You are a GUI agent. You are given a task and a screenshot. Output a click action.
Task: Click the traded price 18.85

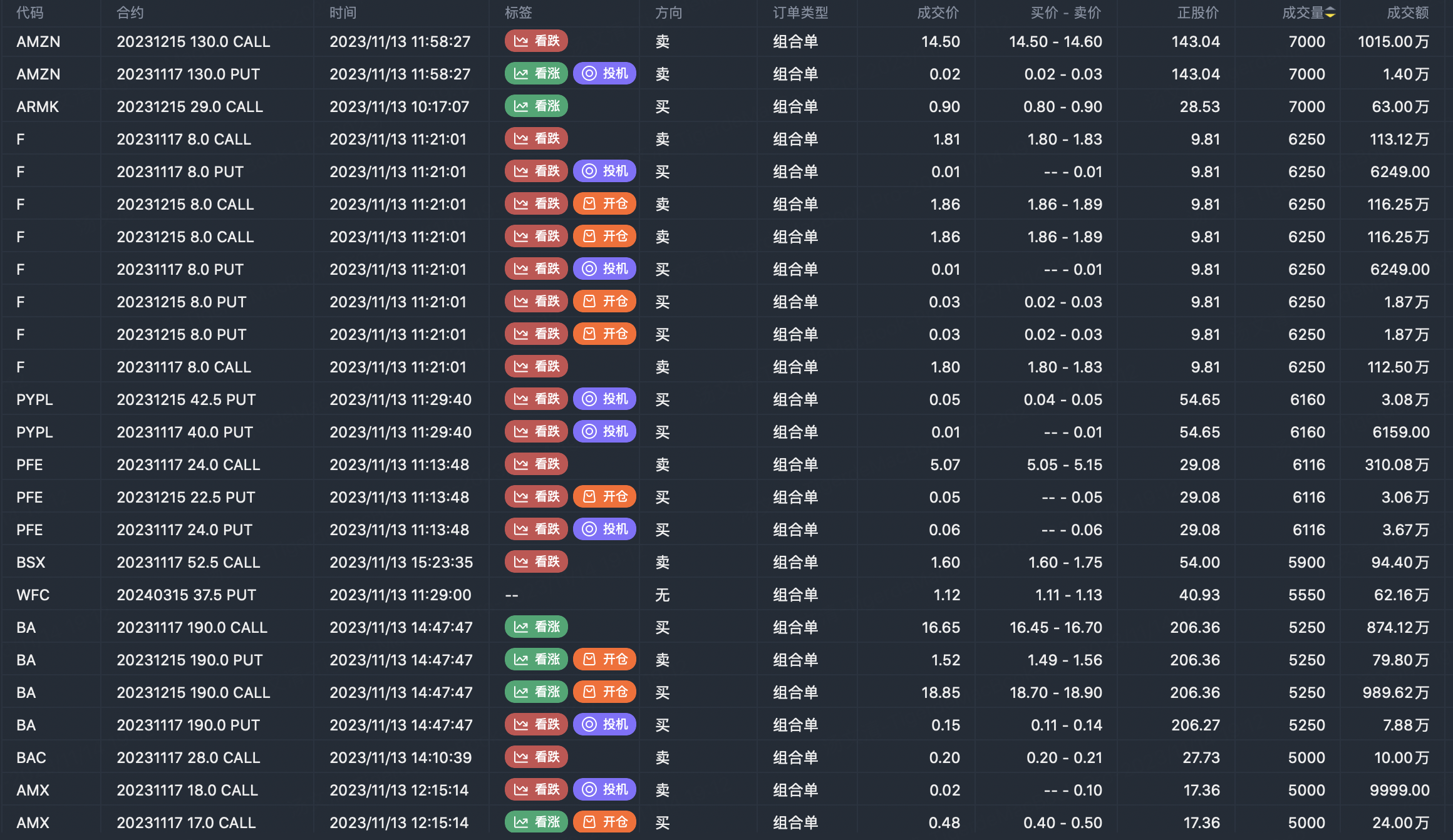tap(941, 692)
